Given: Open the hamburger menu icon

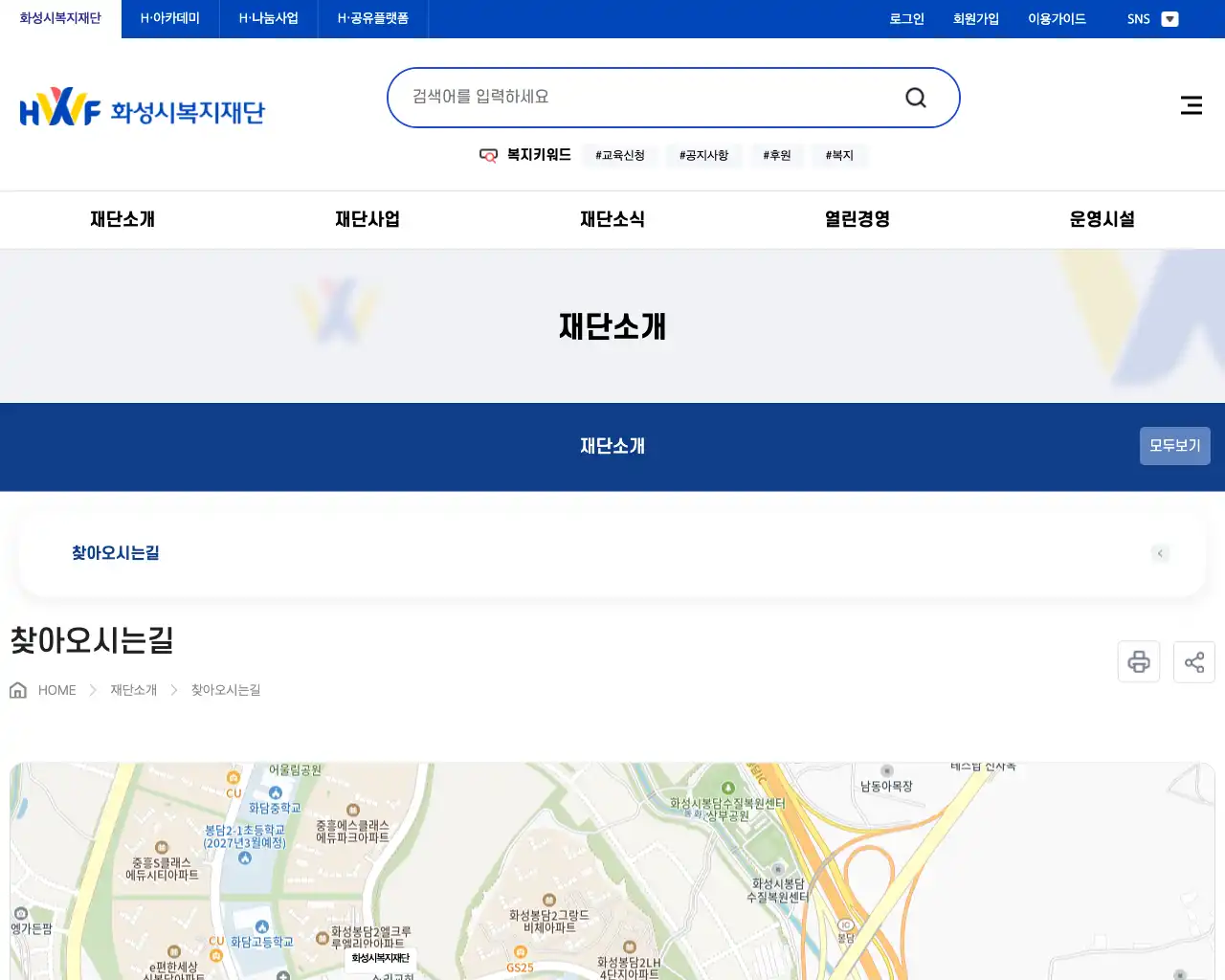Looking at the screenshot, I should click(1191, 105).
